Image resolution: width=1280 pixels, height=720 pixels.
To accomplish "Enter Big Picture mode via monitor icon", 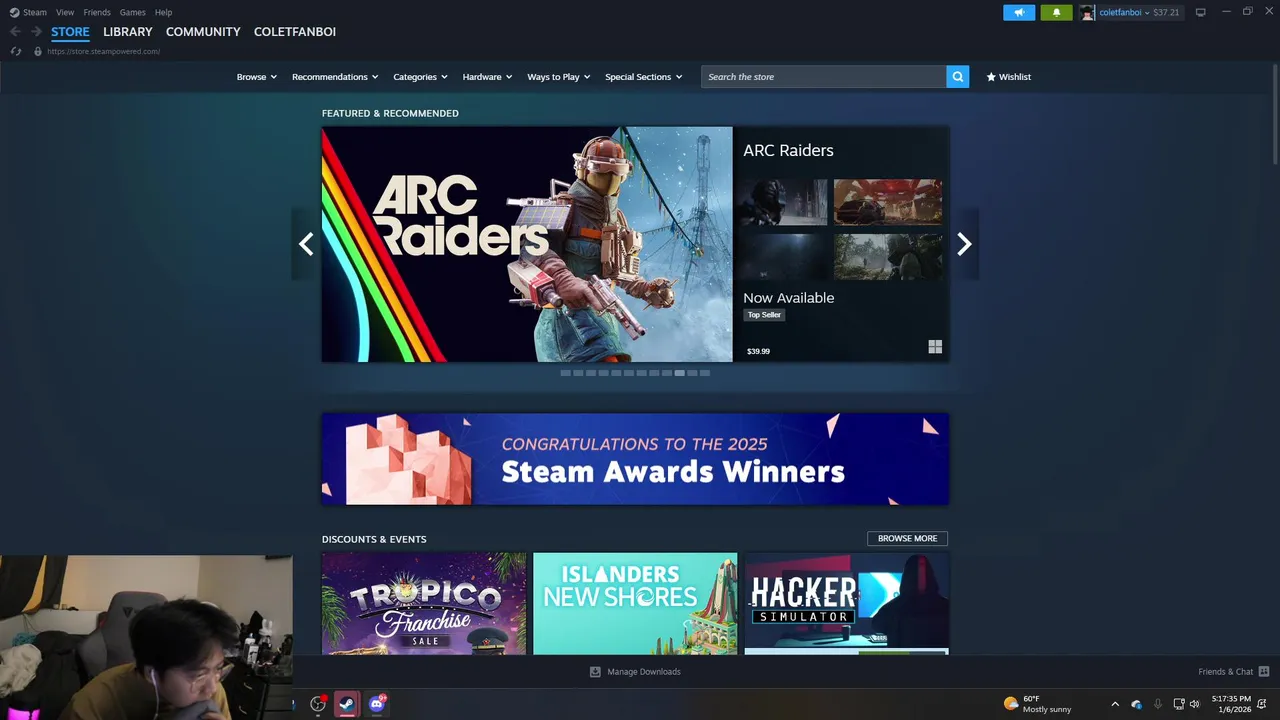I will coord(1200,12).
